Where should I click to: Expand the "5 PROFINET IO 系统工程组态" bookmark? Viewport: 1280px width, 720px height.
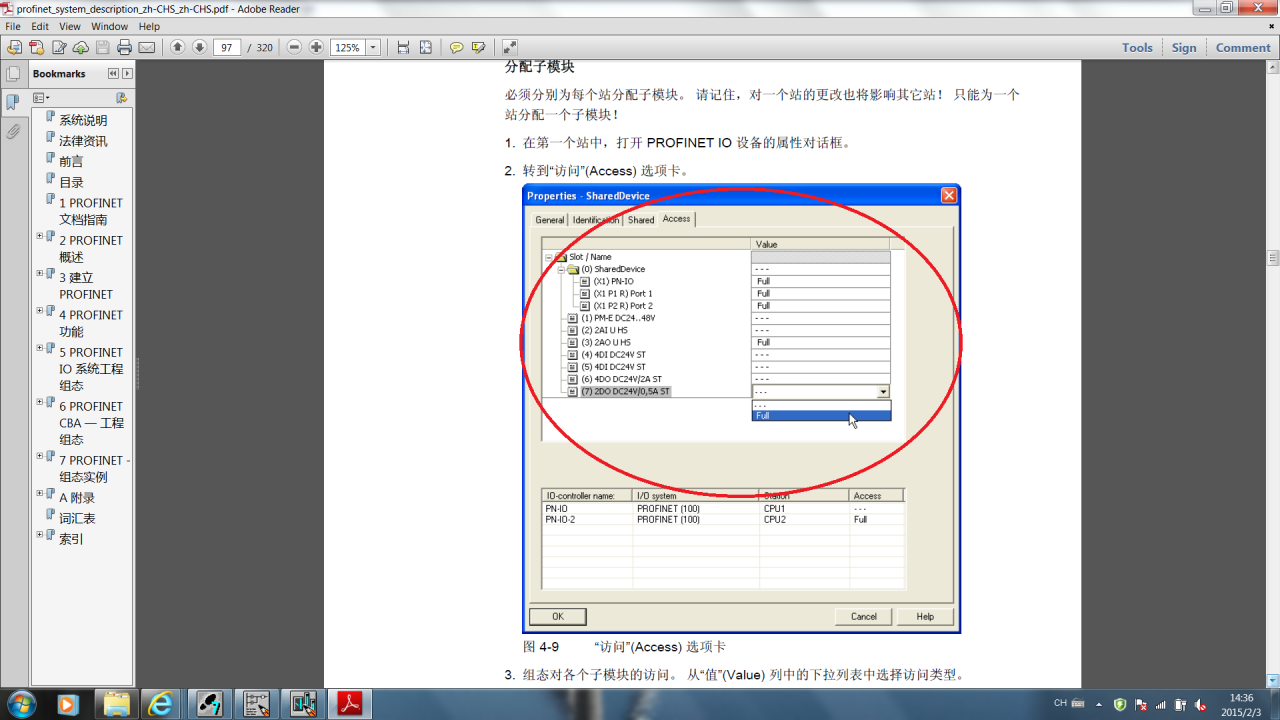pos(40,348)
